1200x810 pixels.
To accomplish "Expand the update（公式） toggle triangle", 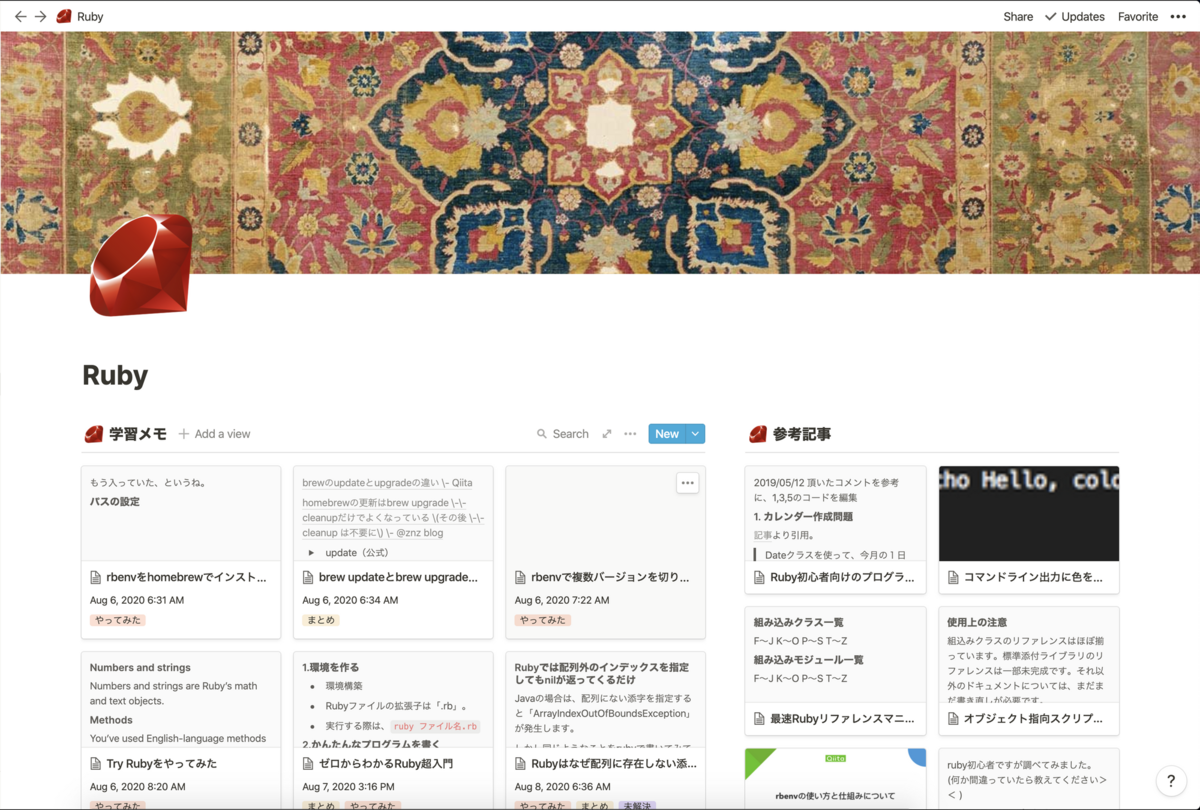I will tap(311, 553).
